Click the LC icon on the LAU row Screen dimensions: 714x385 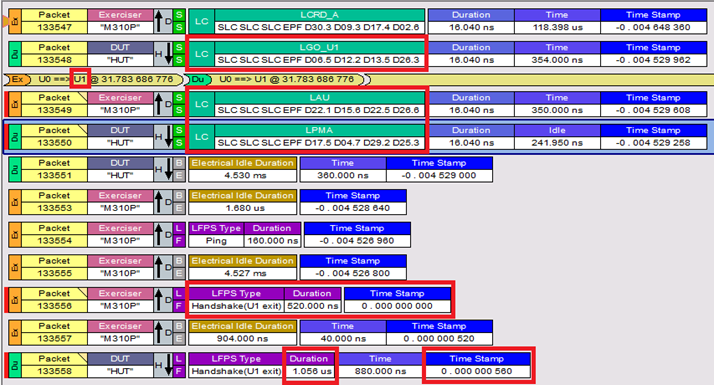pyautogui.click(x=201, y=104)
